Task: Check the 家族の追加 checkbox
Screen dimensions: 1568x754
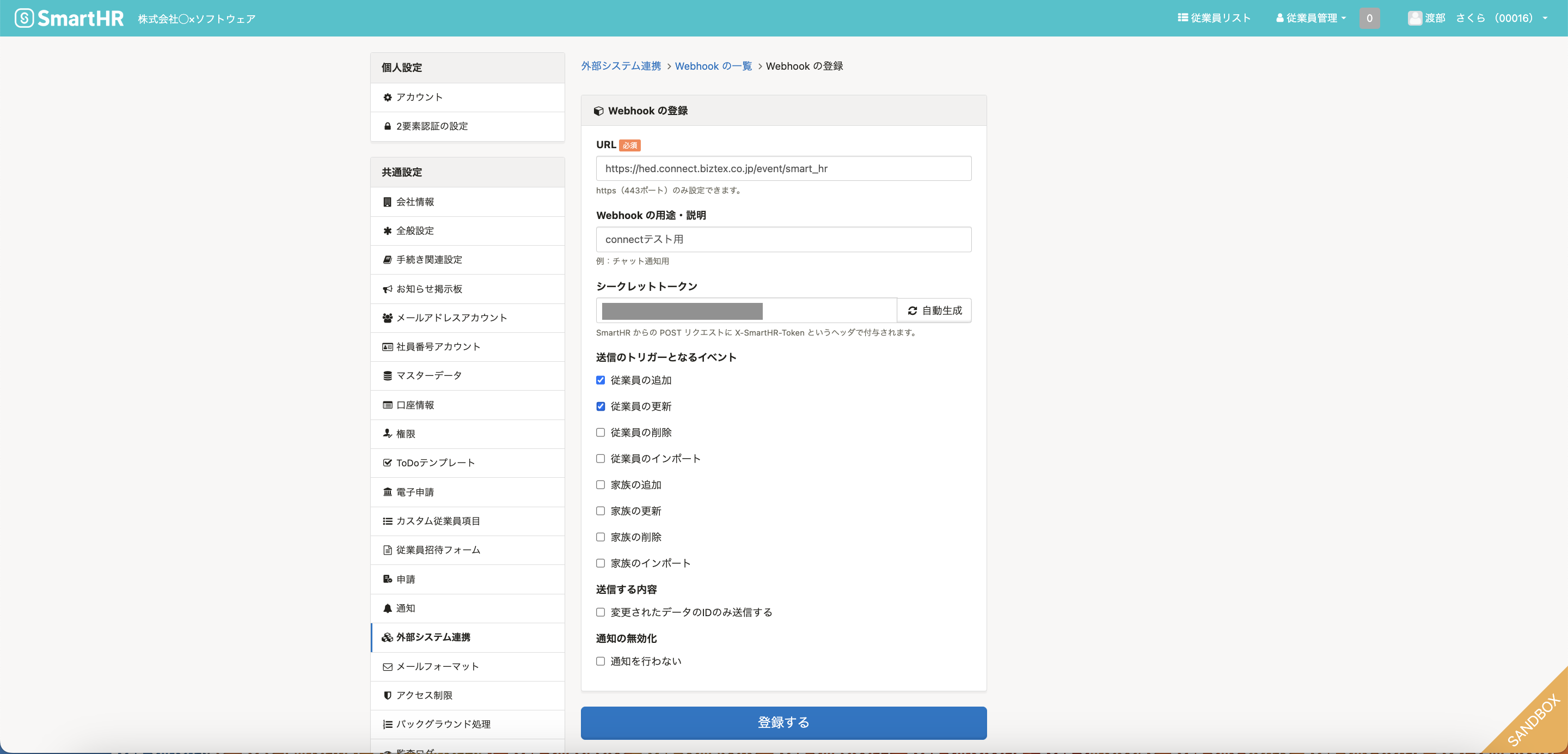Action: 600,485
